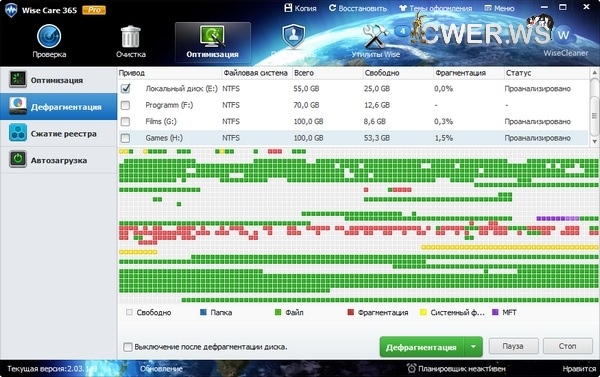Open the Темы оформления menu item
This screenshot has width=600, height=377.
coord(435,8)
